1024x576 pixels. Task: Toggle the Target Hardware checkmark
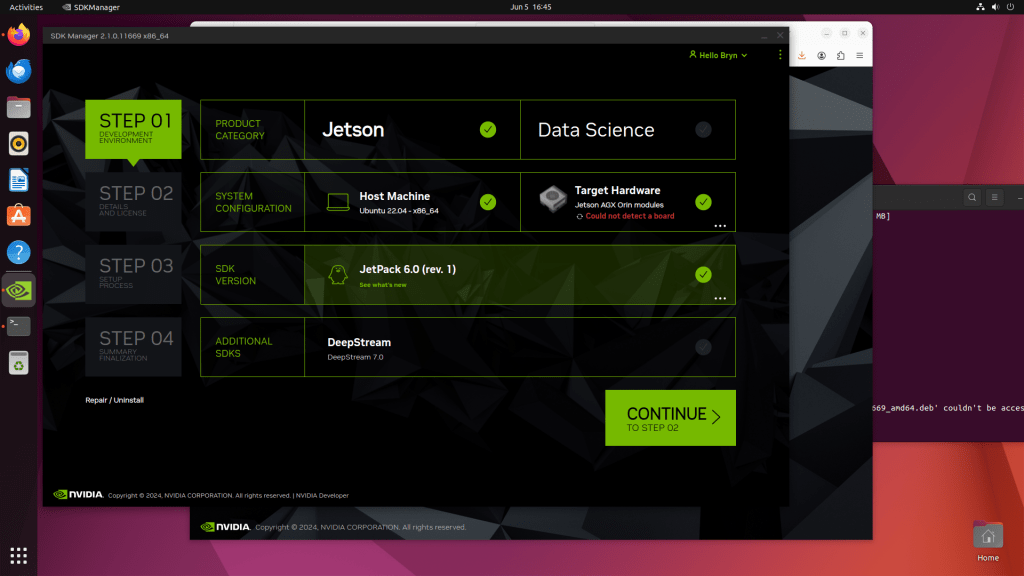tap(703, 202)
